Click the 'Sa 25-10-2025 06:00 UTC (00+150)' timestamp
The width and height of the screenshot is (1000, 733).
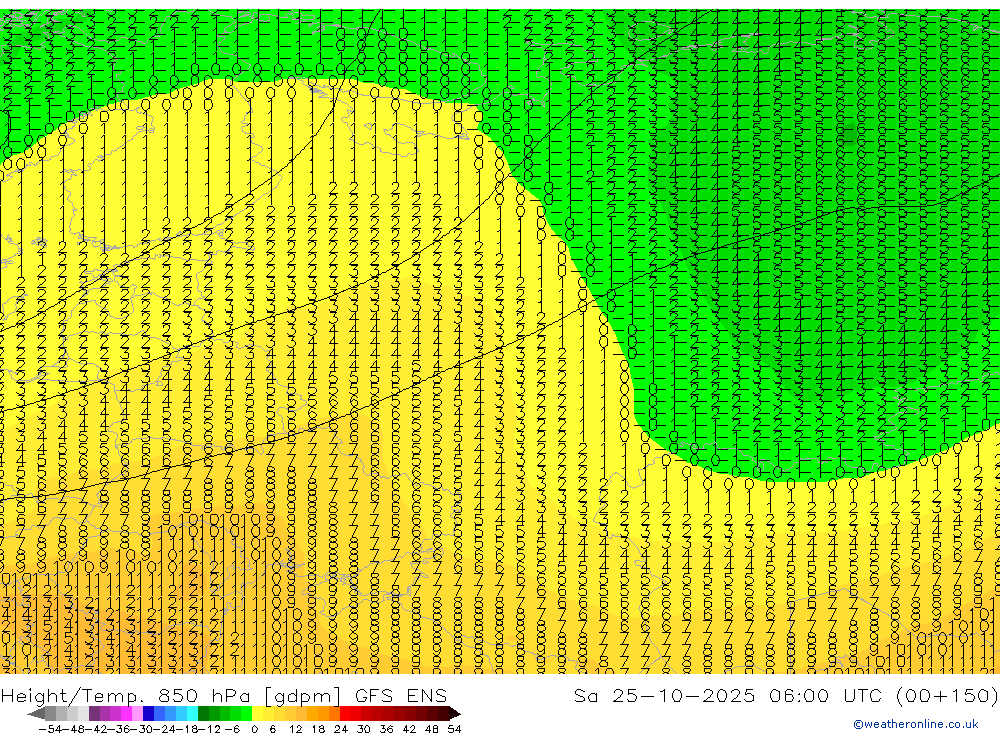point(786,695)
